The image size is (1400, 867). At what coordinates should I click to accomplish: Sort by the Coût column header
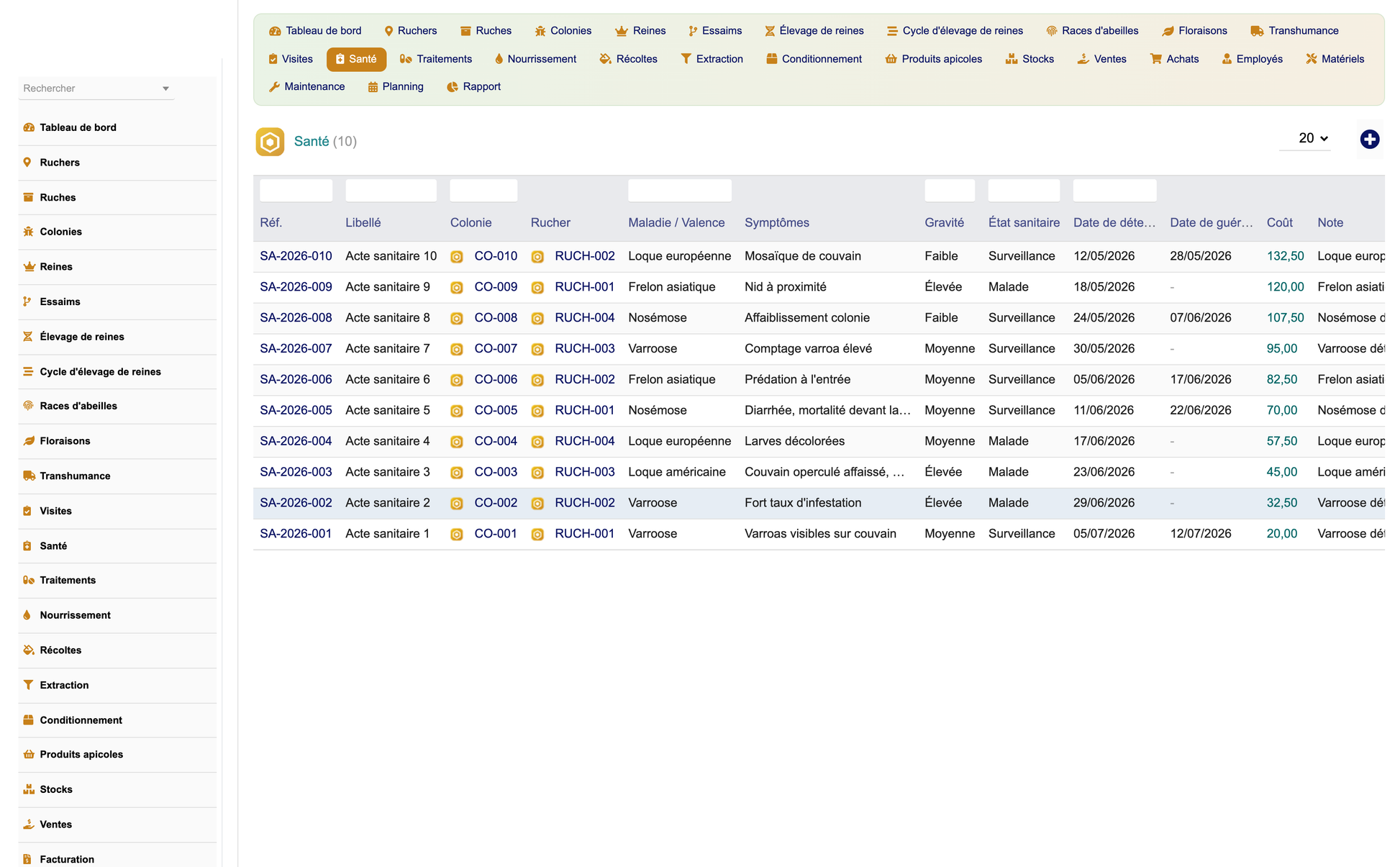1280,223
